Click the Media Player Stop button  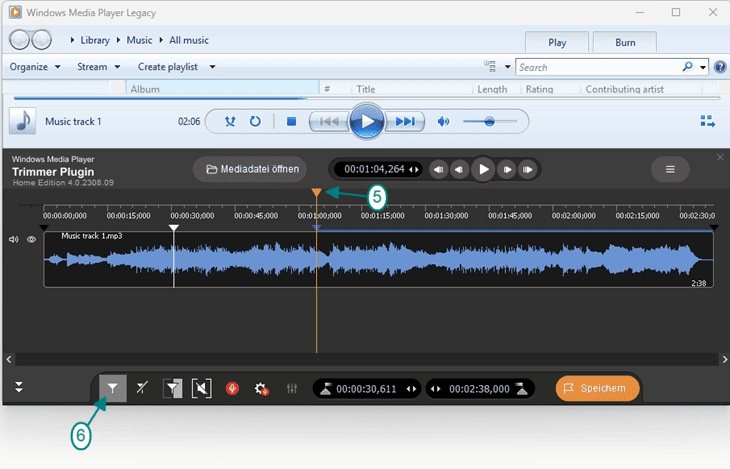pos(291,122)
